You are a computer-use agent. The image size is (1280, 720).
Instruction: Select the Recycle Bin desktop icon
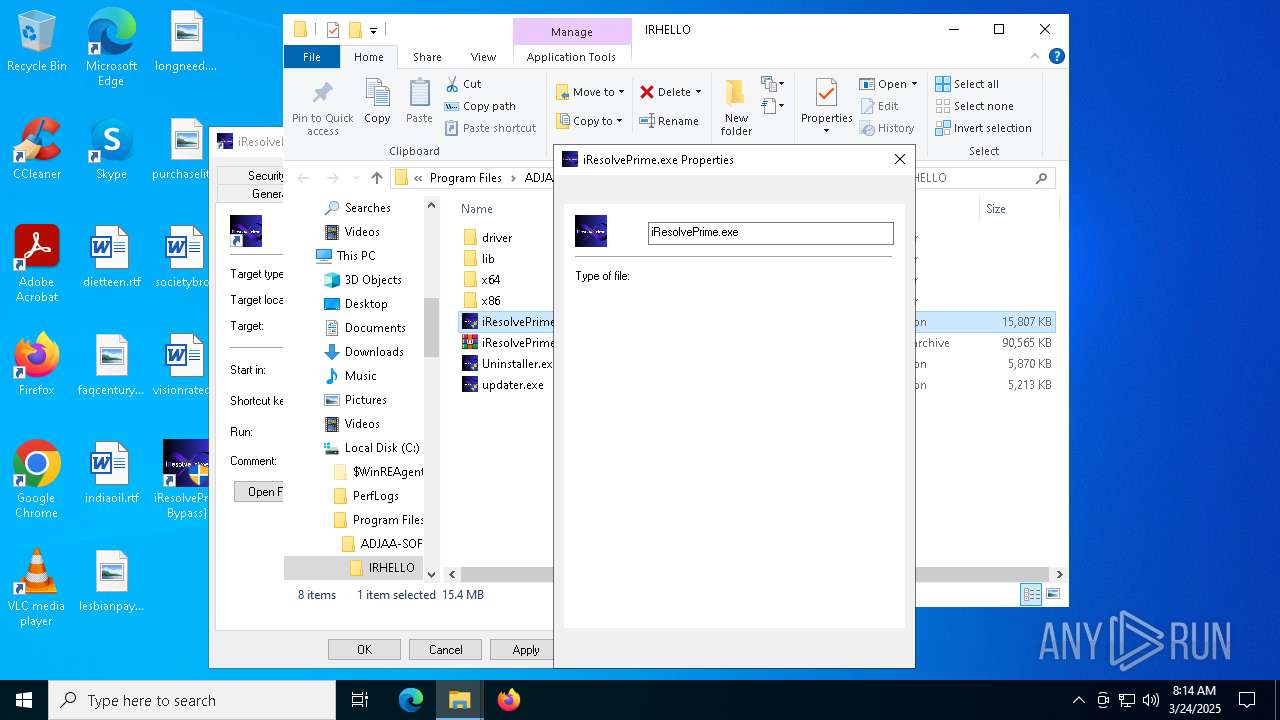point(37,41)
